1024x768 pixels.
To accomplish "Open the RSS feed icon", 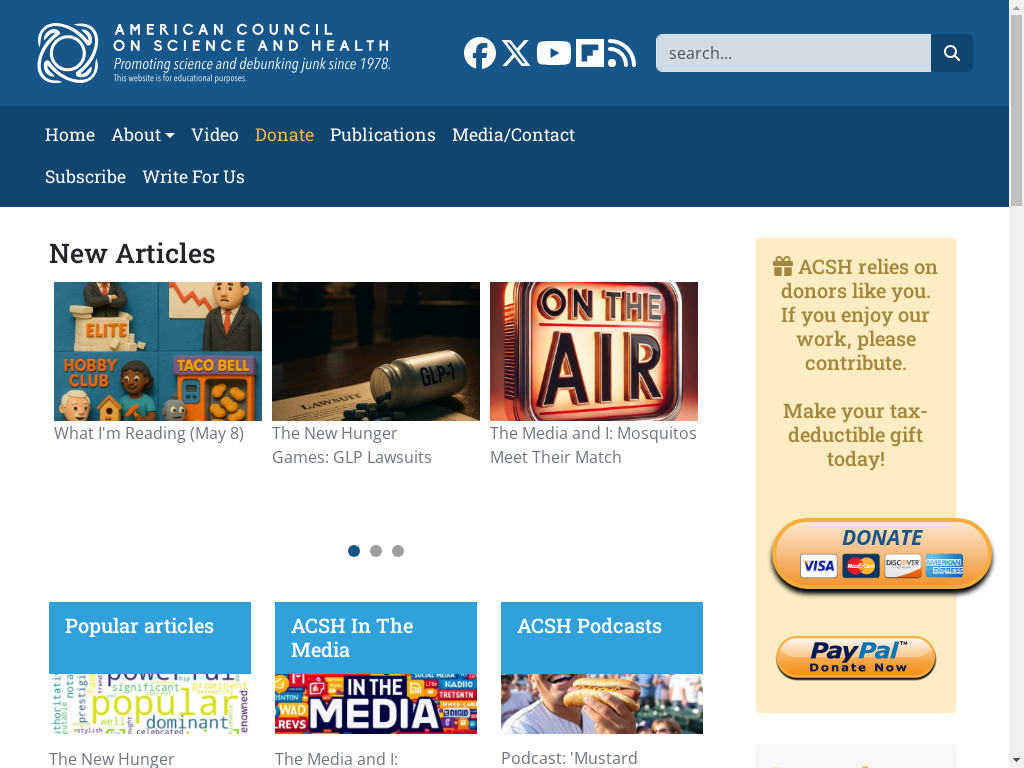I will [622, 53].
